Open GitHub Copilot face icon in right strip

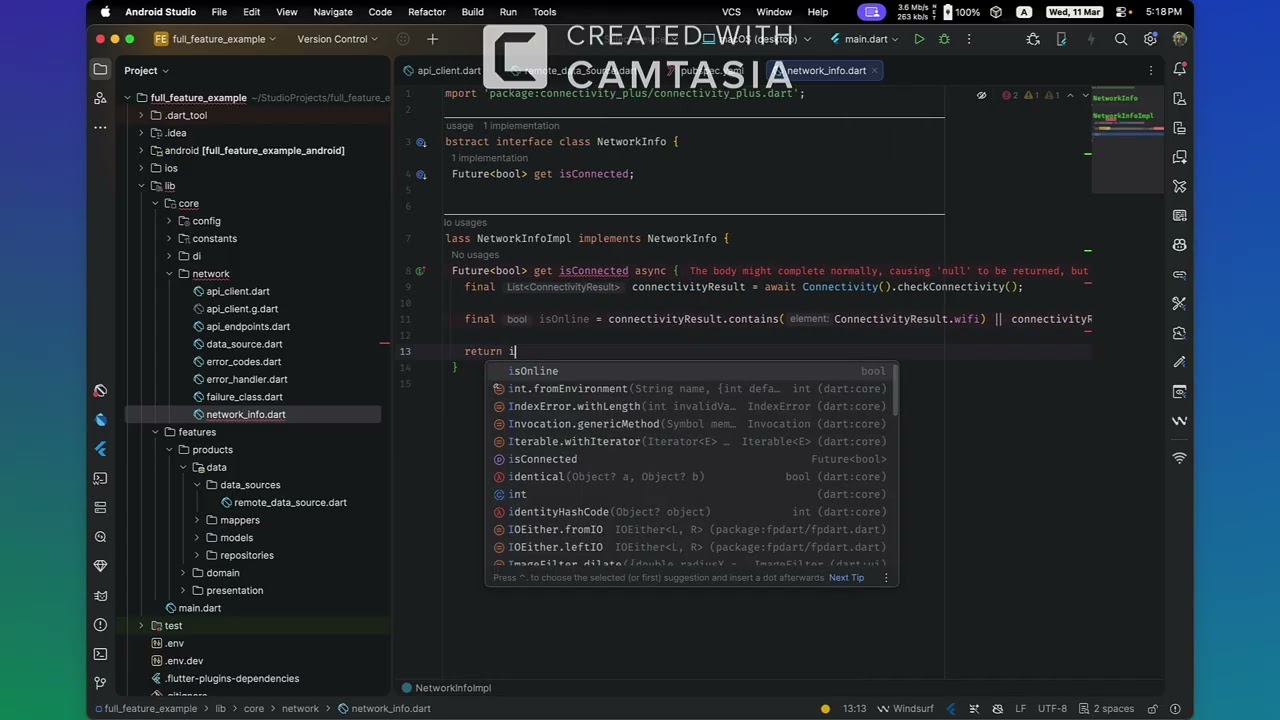(1180, 245)
